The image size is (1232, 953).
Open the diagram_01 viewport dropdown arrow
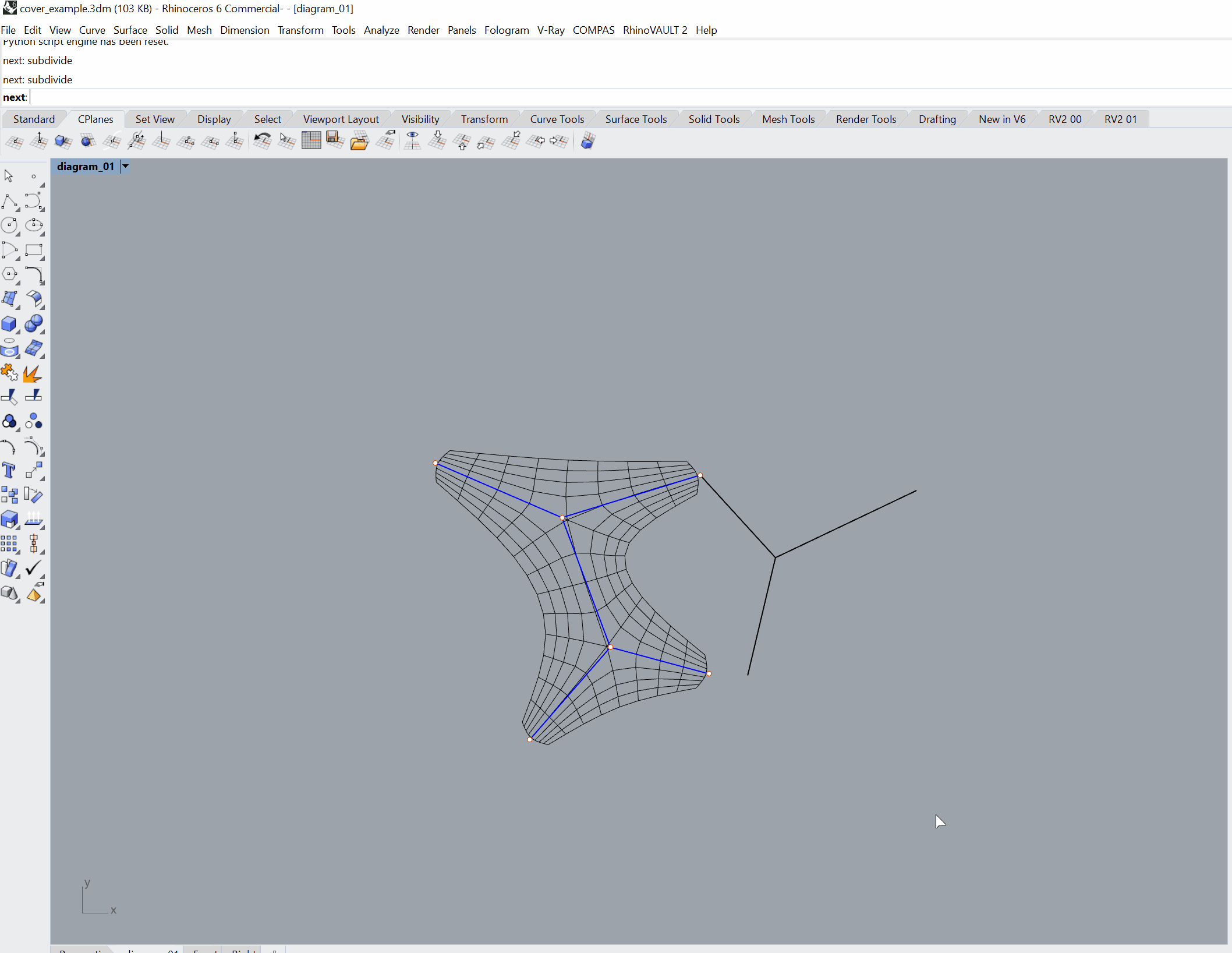pyautogui.click(x=125, y=167)
